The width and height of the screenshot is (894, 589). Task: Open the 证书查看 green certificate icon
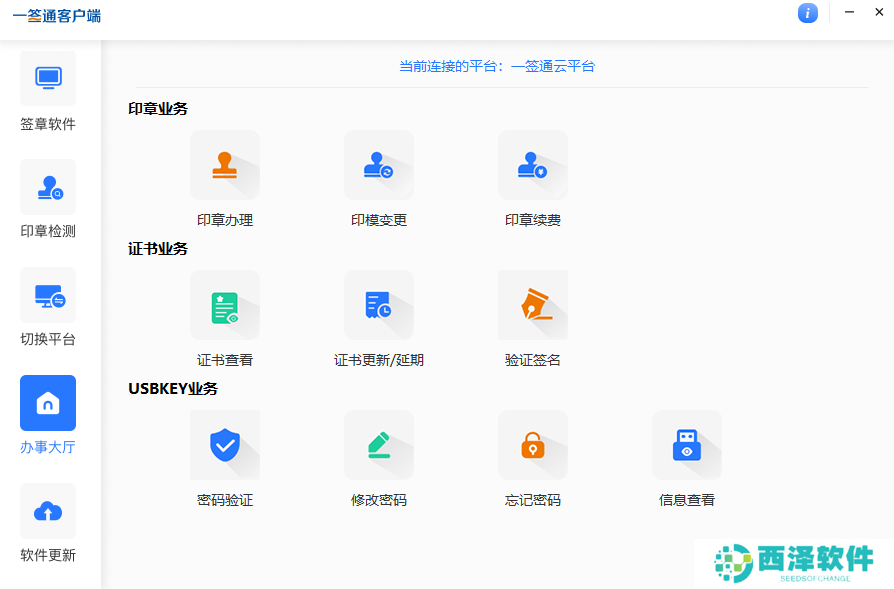225,305
